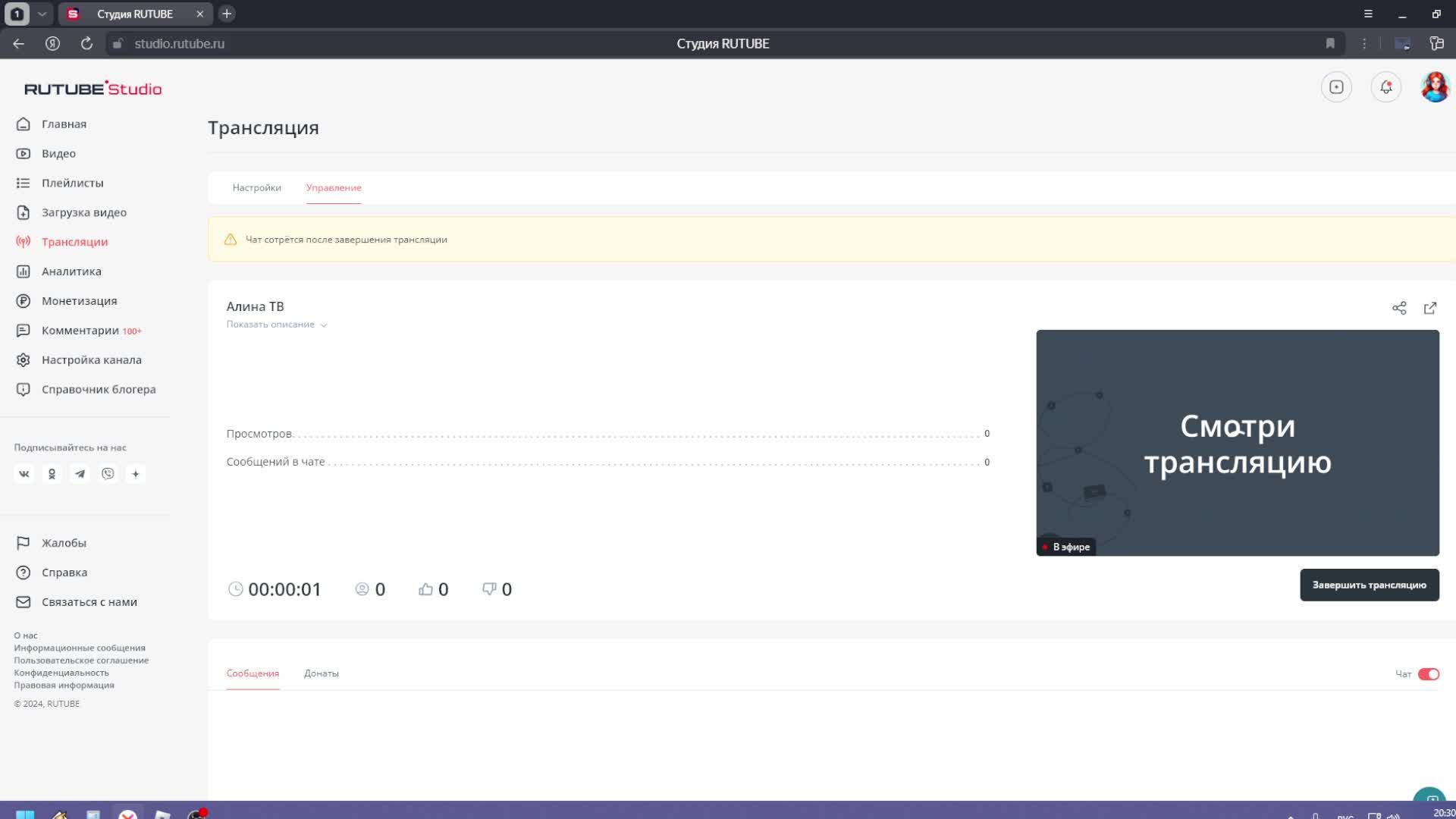Click the browser extensions icon in toolbar
Image resolution: width=1456 pixels, height=819 pixels.
click(1437, 44)
